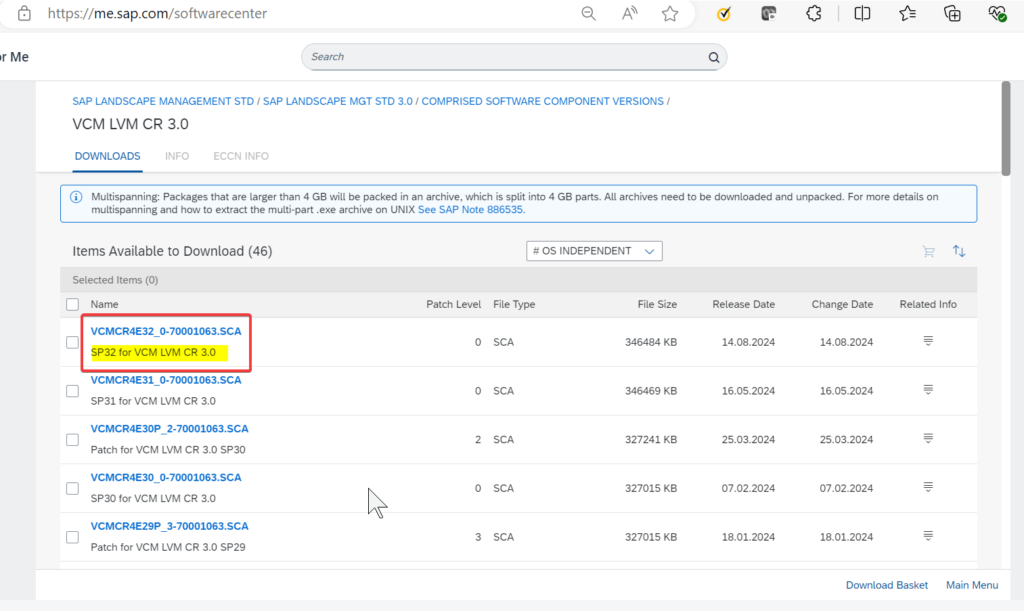
Task: Open the extensions puzzle piece icon
Action: coord(814,13)
